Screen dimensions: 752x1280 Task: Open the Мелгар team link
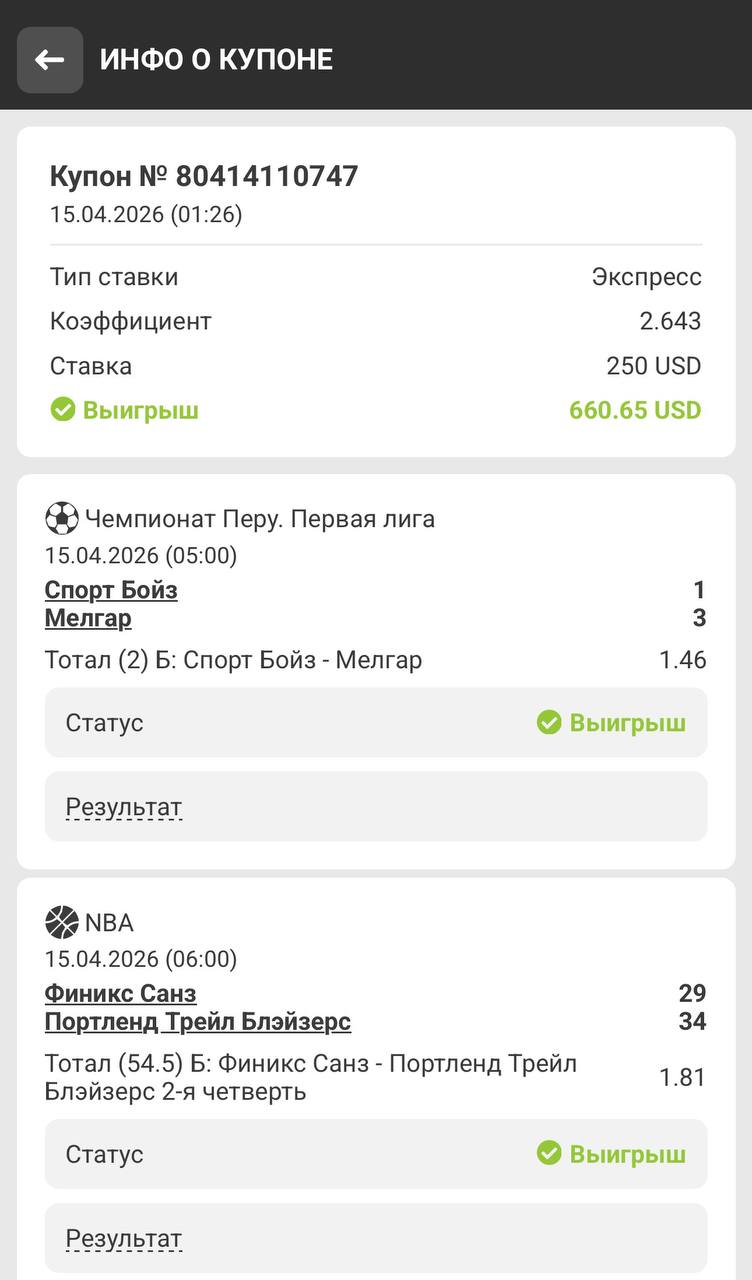pyautogui.click(x=88, y=618)
